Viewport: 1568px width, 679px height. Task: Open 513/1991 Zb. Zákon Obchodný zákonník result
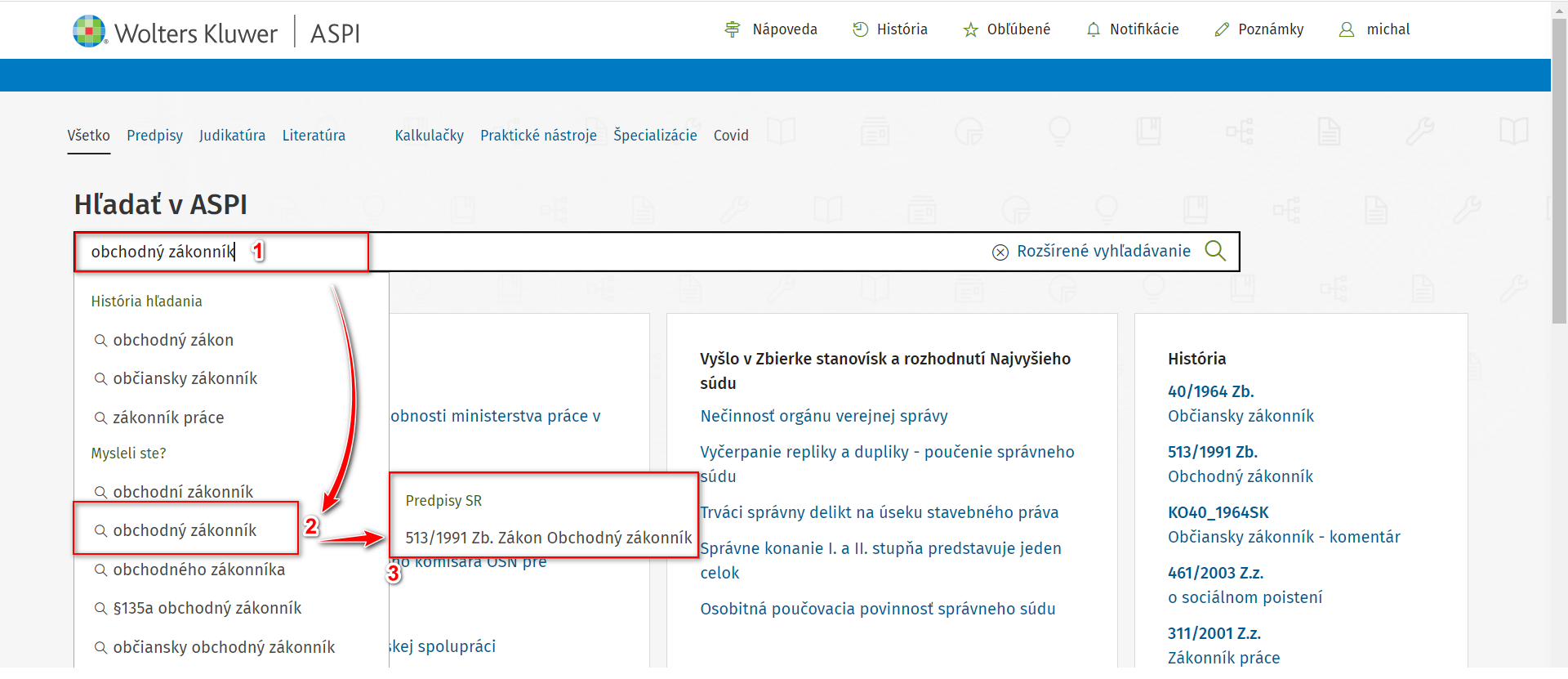click(x=548, y=538)
